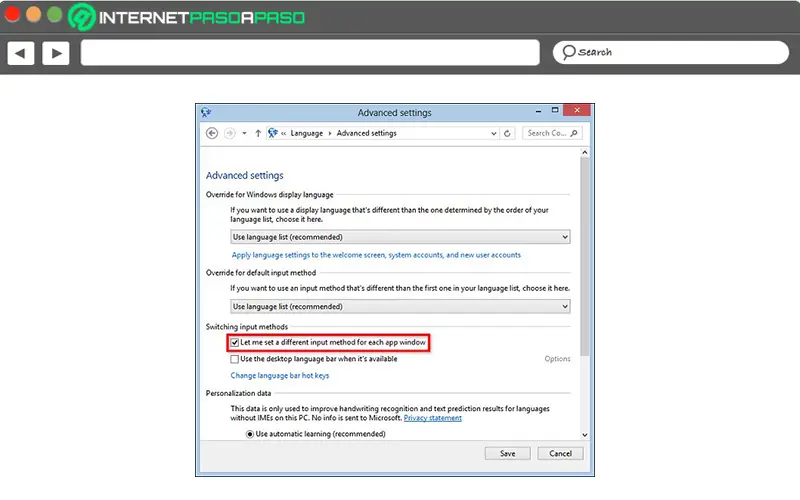800x500 pixels.
Task: Uncheck different input method per app window
Action: click(235, 342)
